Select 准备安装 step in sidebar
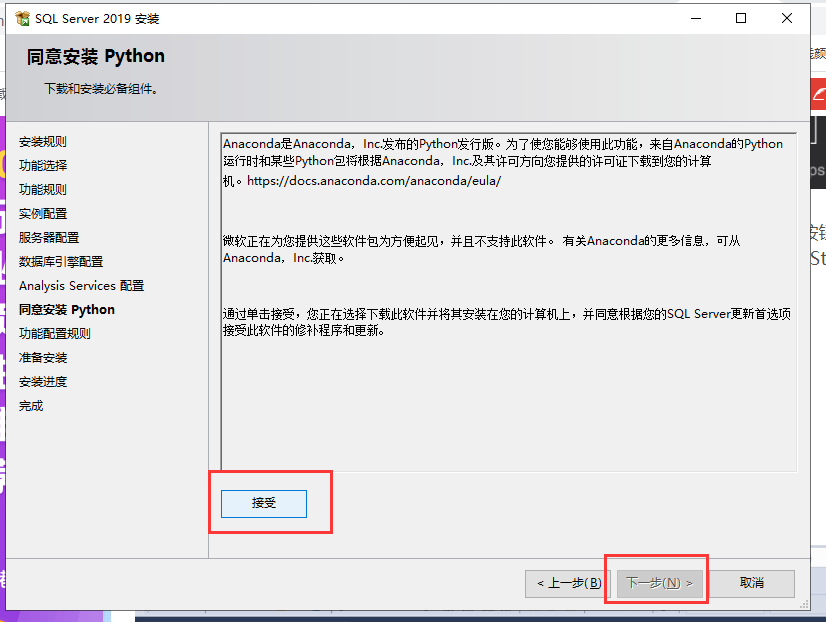The image size is (826, 622). [x=43, y=358]
